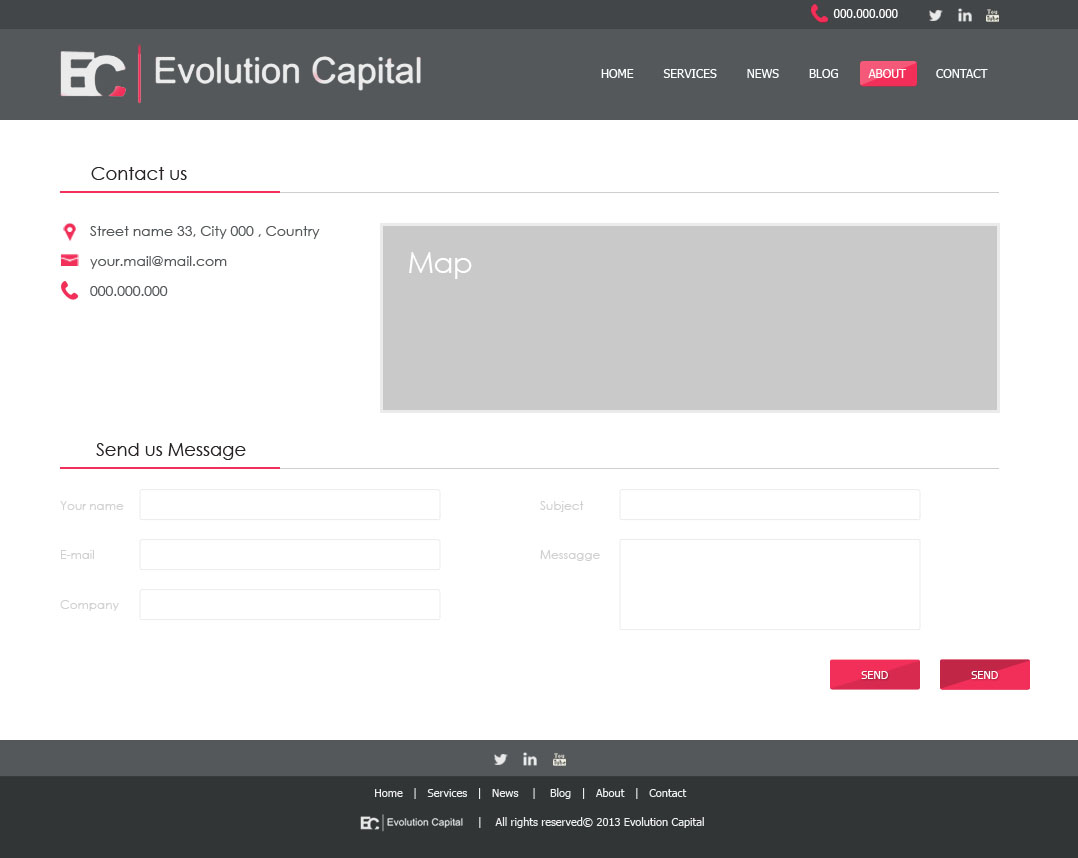The image size is (1078, 858).
Task: Click the Company input field
Action: point(289,604)
